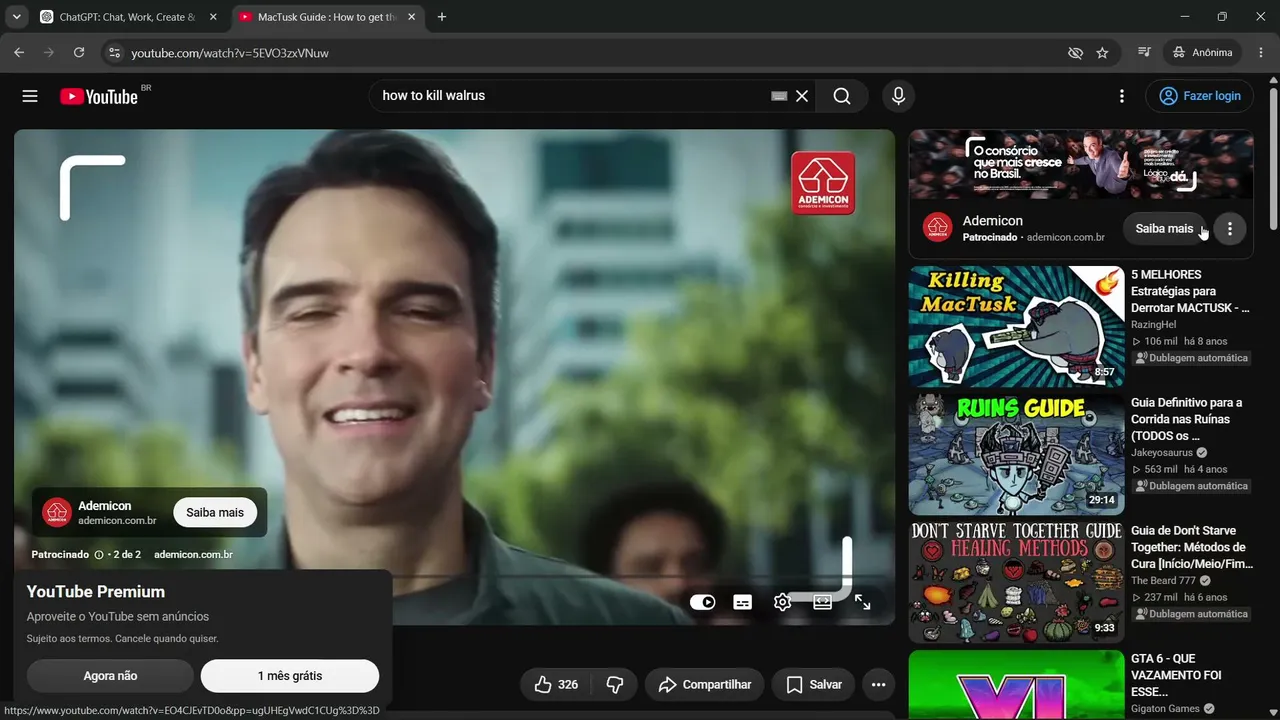Switch the player to theater mode
The image size is (1280, 720).
pos(823,602)
